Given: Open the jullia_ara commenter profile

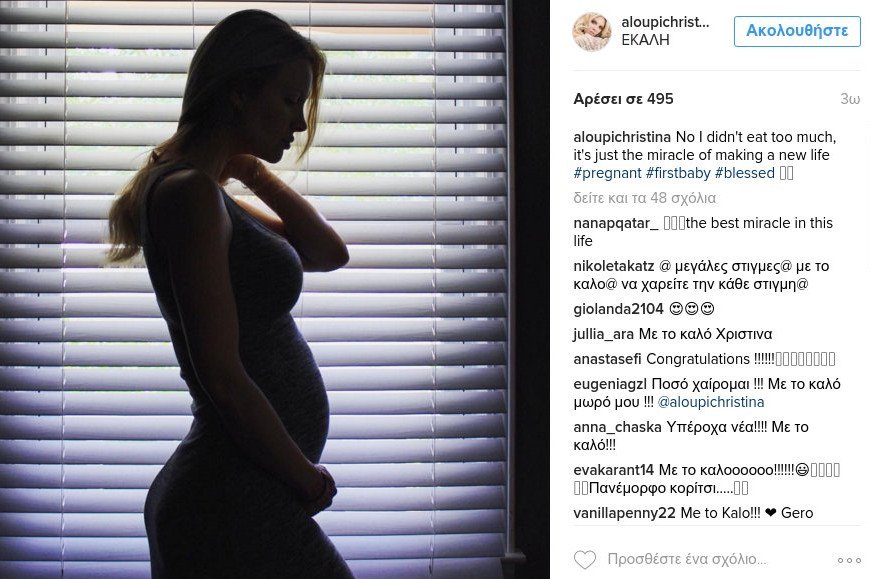Looking at the screenshot, I should tap(604, 334).
